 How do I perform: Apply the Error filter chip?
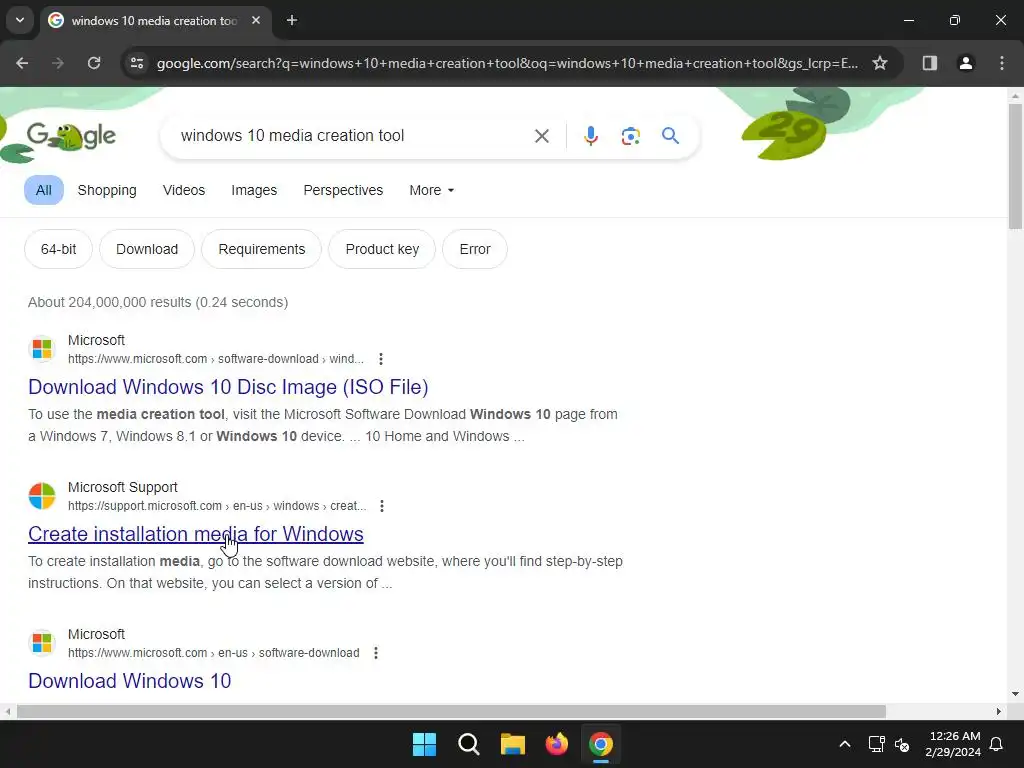pyautogui.click(x=475, y=249)
